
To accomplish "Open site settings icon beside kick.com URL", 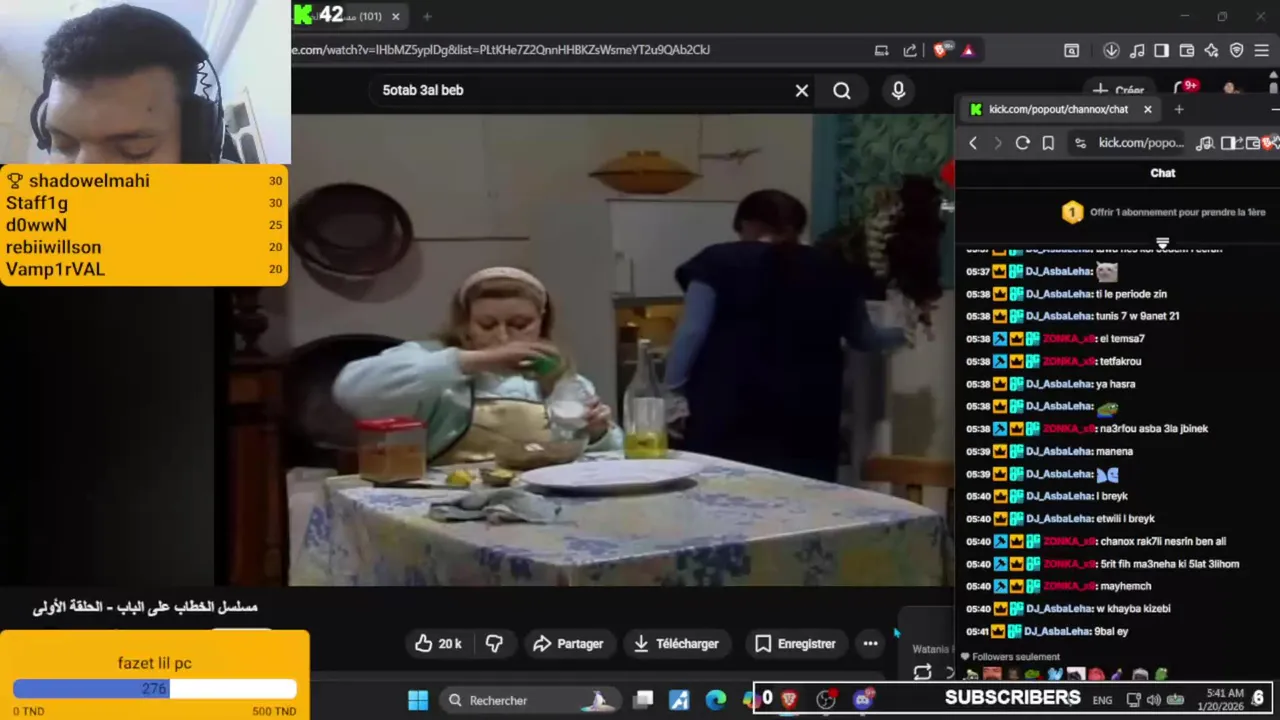I will click(x=1080, y=143).
